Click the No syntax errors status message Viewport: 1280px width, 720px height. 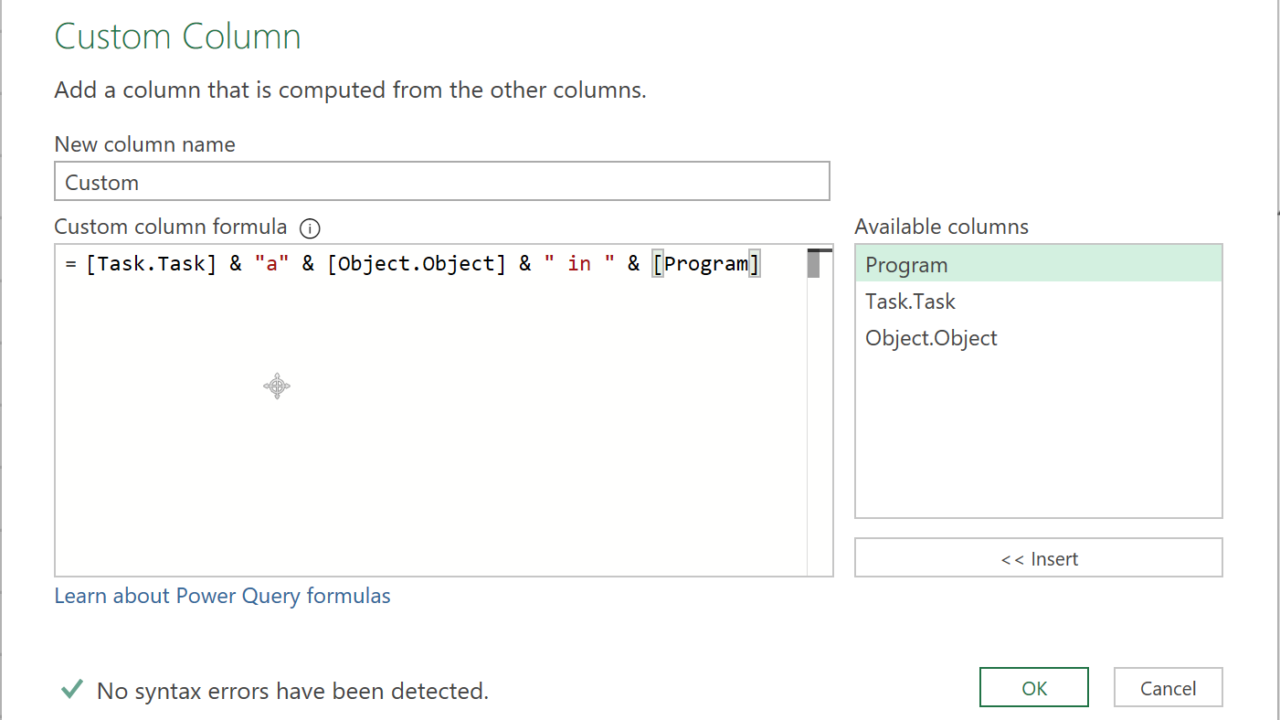pyautogui.click(x=292, y=691)
